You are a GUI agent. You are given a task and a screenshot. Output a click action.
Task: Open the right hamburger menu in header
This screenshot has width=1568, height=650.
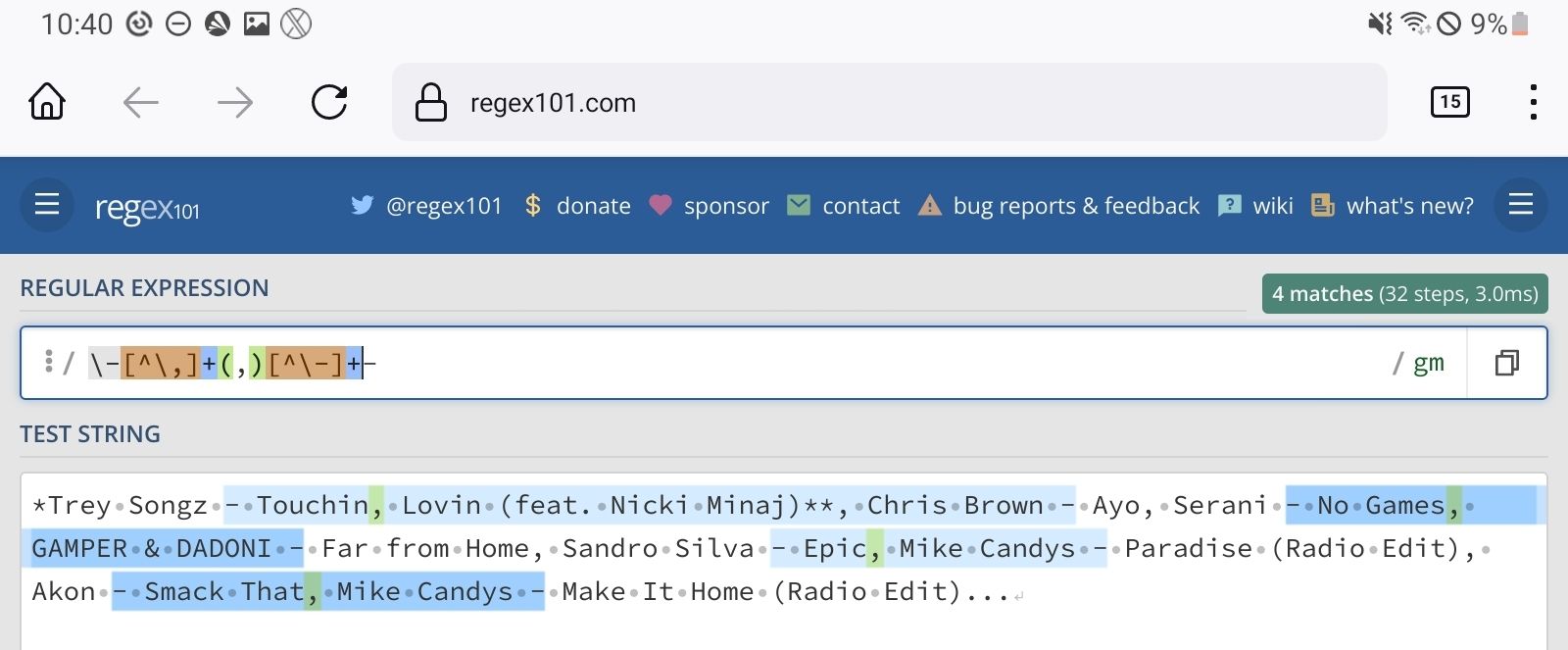pyautogui.click(x=1520, y=205)
